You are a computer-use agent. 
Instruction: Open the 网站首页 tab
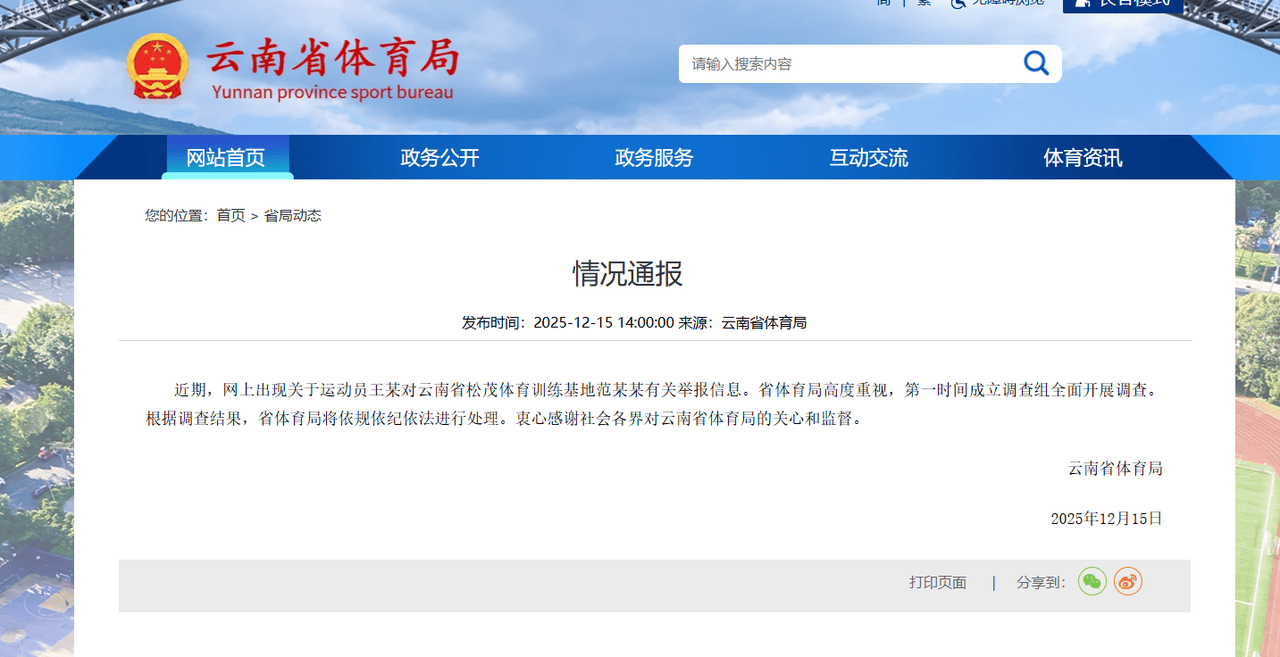229,157
